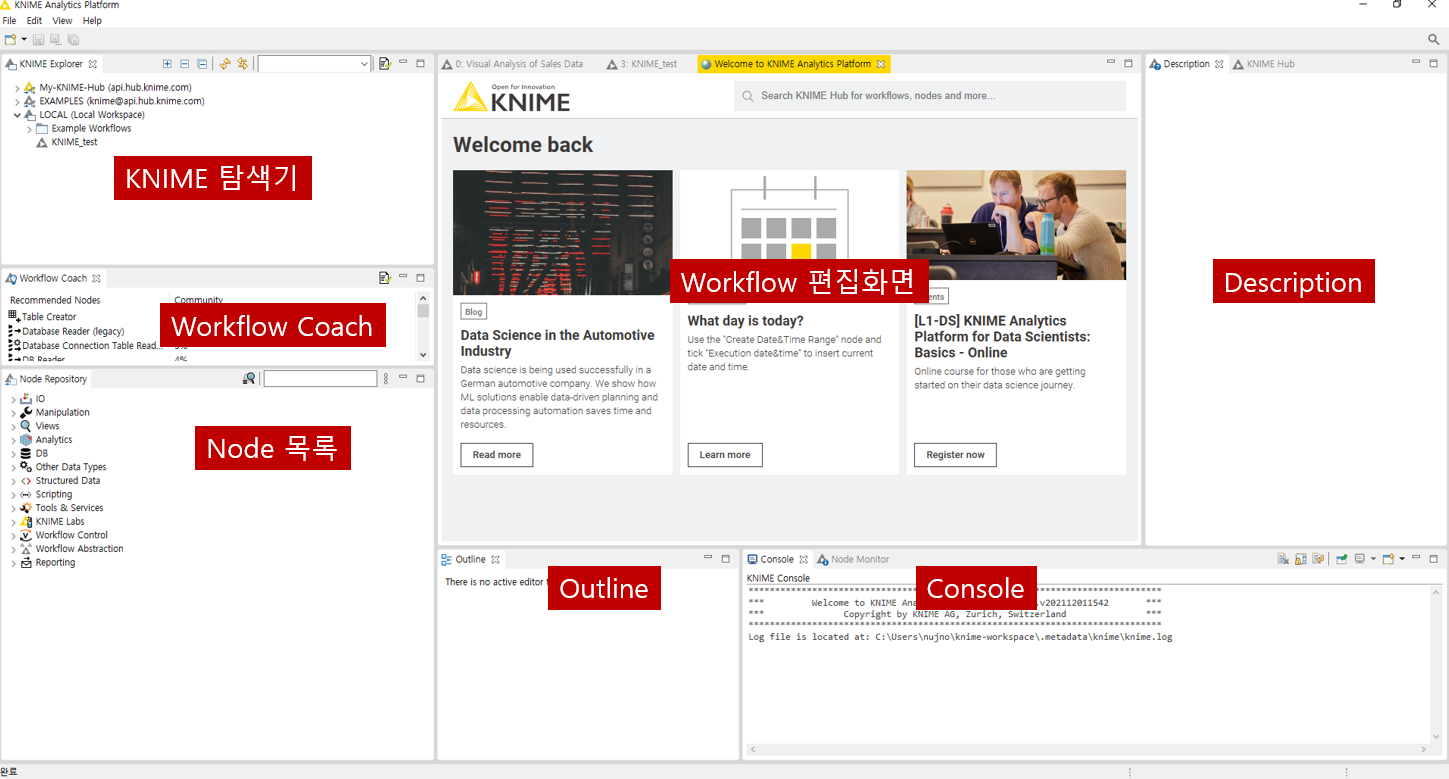
Task: Select KNIME_test workflow in KNIME Explorer
Action: point(74,142)
